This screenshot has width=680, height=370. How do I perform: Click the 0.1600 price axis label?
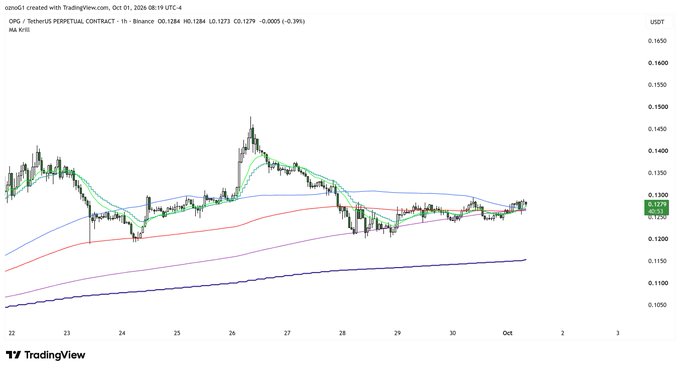[657, 63]
